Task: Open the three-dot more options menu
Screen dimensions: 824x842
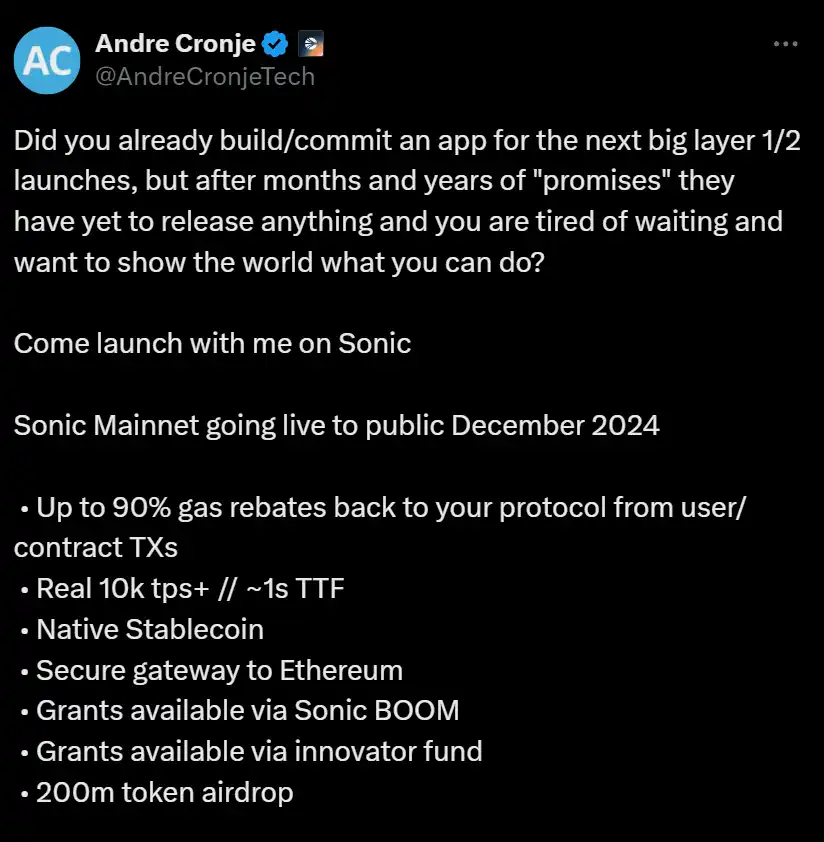Action: [x=785, y=44]
